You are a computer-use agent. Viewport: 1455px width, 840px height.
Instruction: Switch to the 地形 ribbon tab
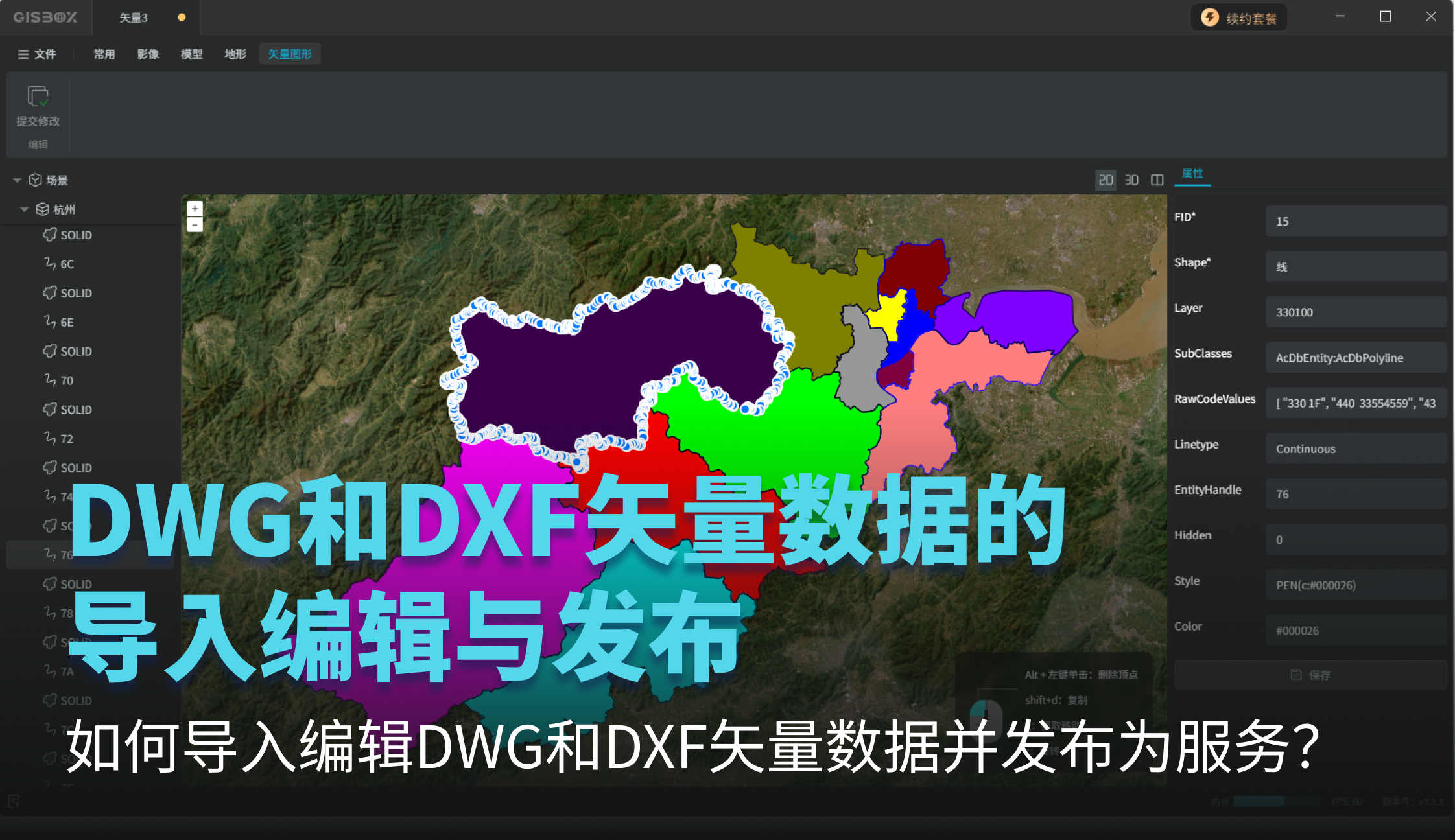[235, 54]
